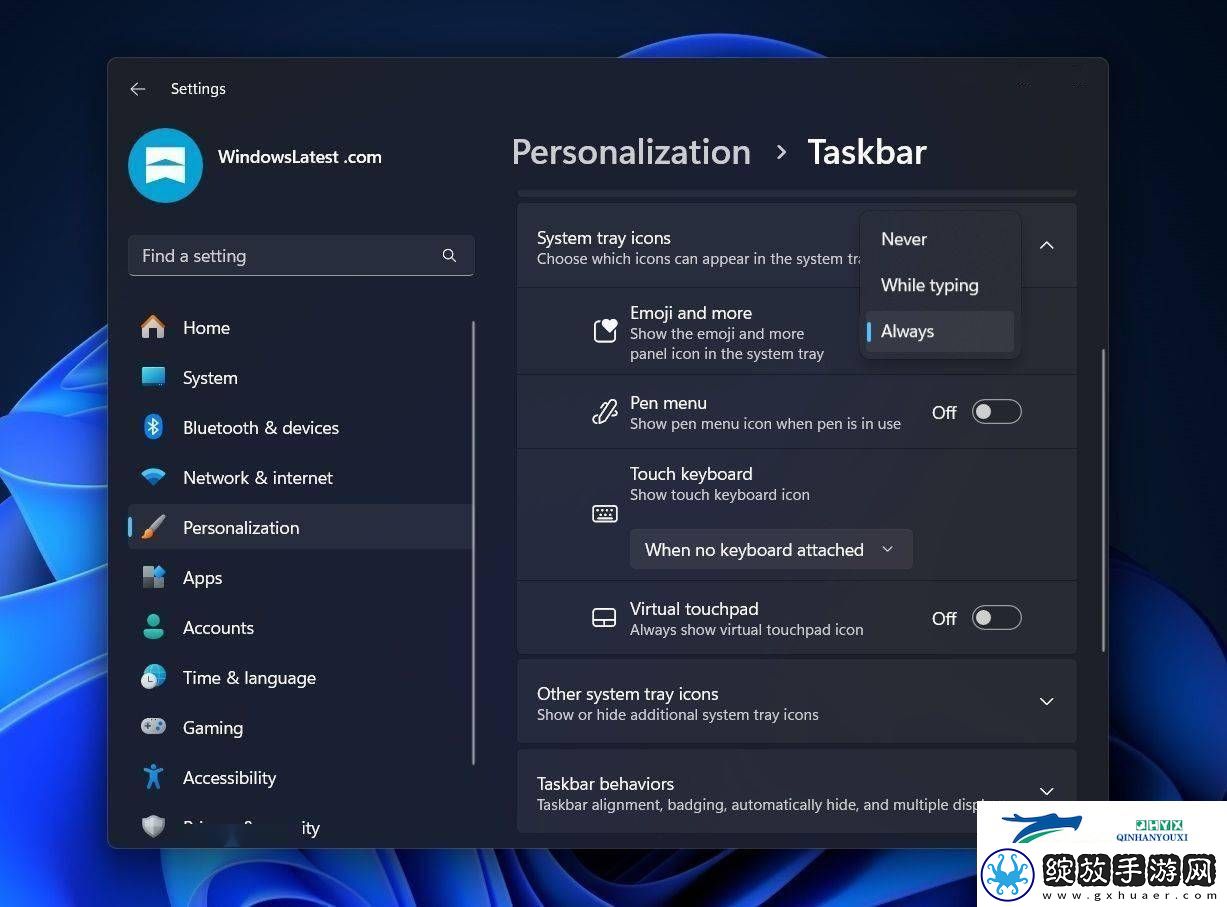Click the Gaming controller icon

click(x=153, y=727)
